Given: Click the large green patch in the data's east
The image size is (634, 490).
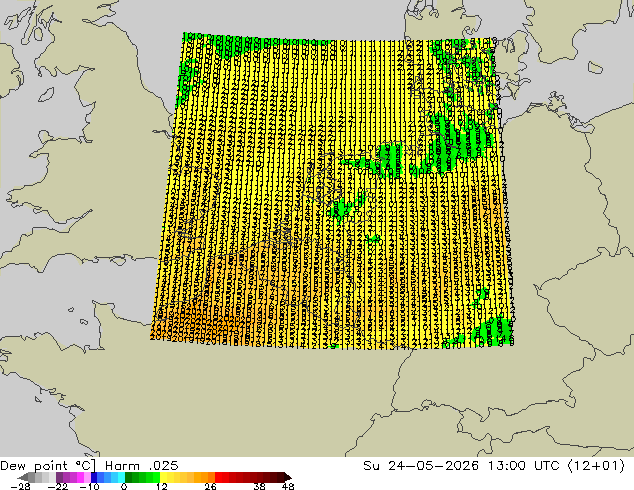Looking at the screenshot, I should pyautogui.click(x=453, y=142).
